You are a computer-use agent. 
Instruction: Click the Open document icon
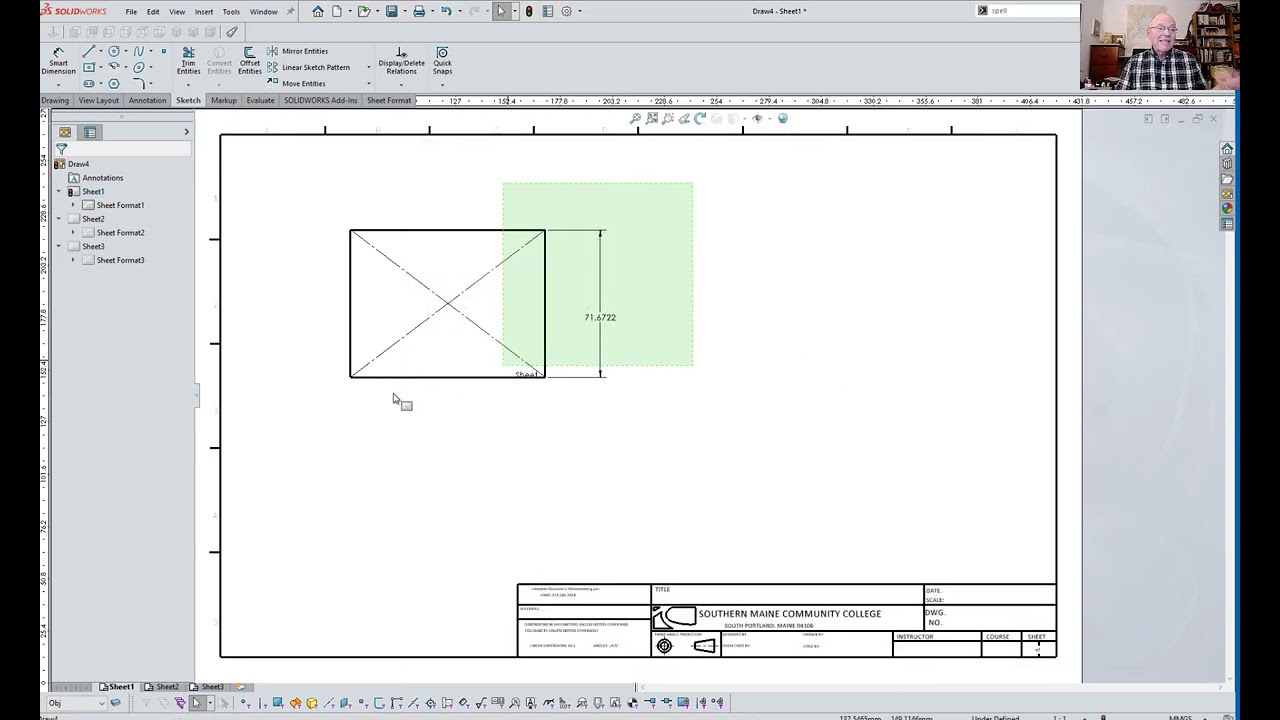pyautogui.click(x=364, y=11)
